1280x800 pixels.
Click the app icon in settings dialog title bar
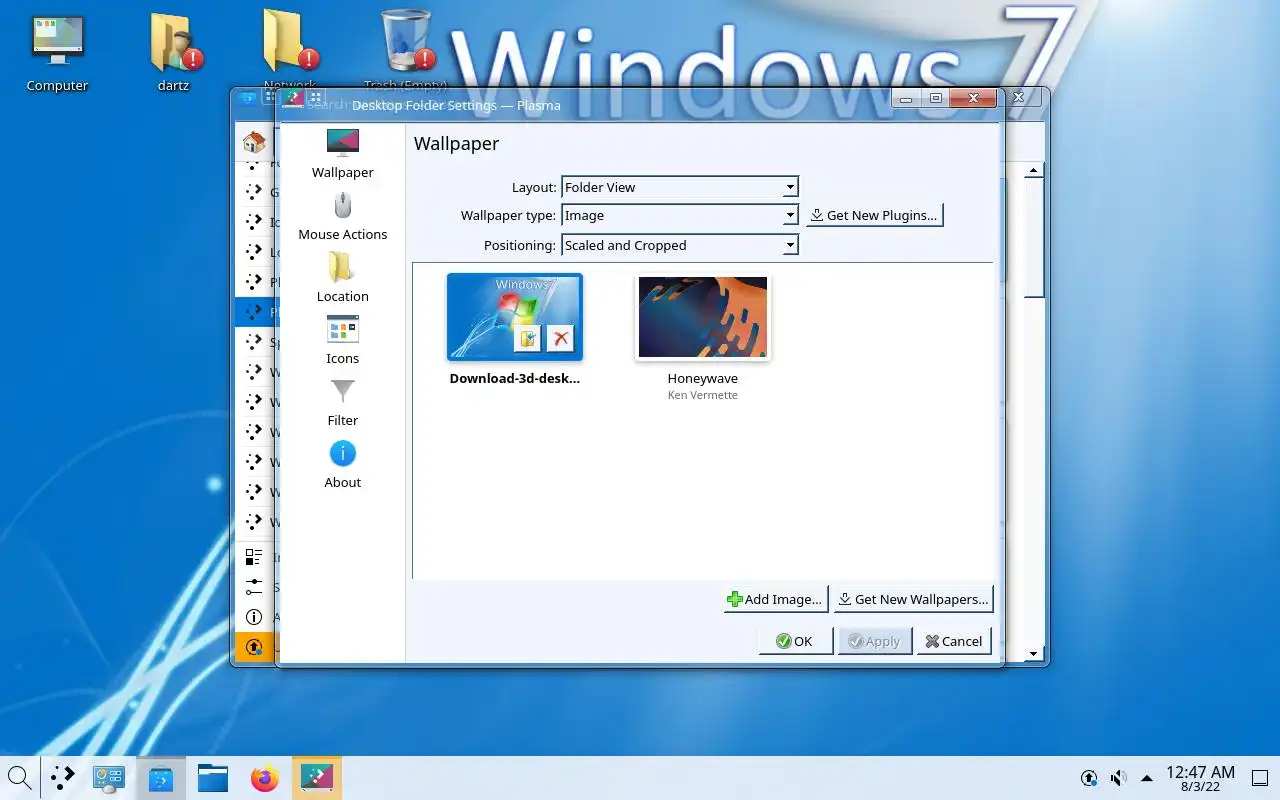(x=292, y=98)
